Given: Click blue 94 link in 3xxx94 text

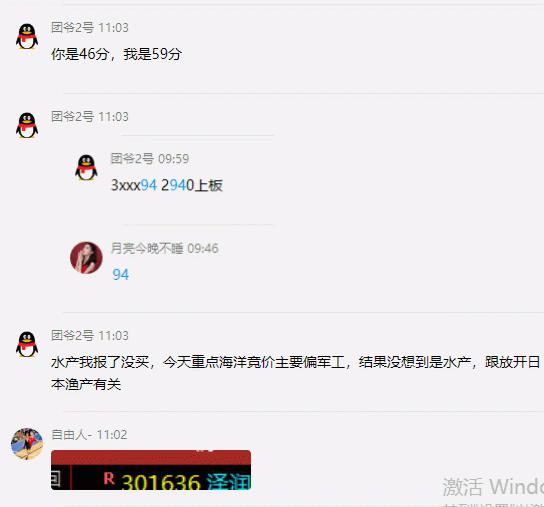Looking at the screenshot, I should click(149, 185).
